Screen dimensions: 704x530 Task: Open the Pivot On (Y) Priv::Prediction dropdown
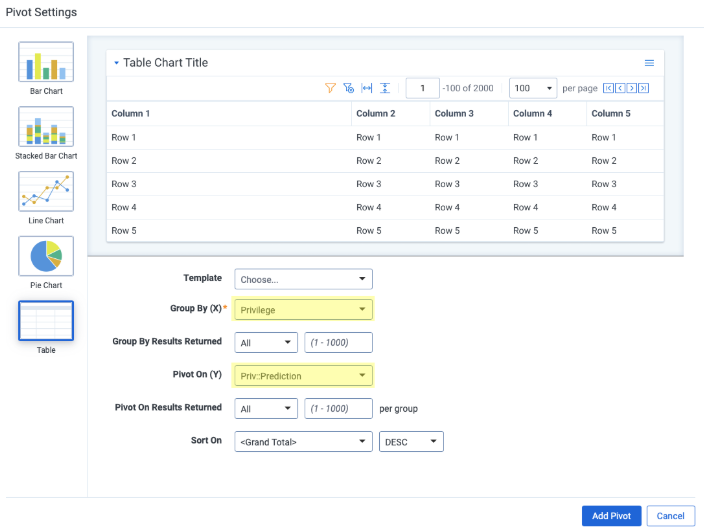[304, 375]
